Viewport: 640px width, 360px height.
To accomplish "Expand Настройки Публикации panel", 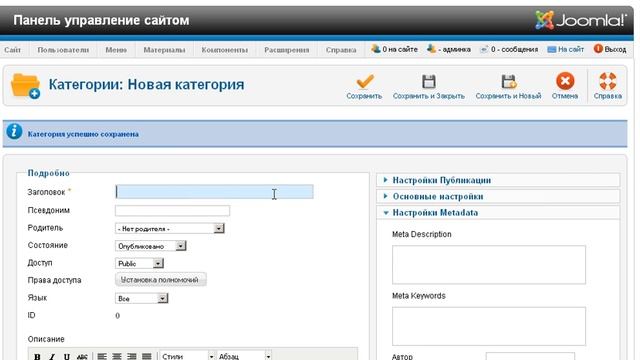I will [x=498, y=180].
